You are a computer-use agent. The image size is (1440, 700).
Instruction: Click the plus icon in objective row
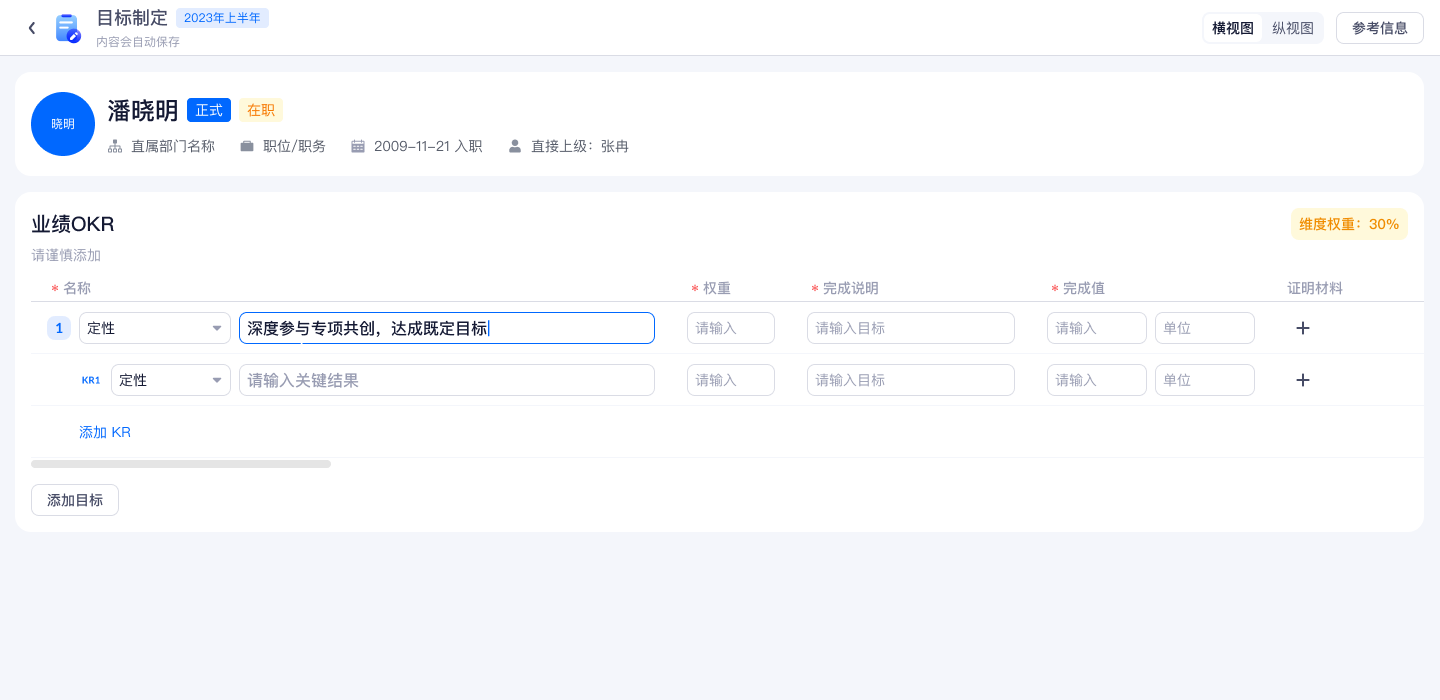point(1302,328)
